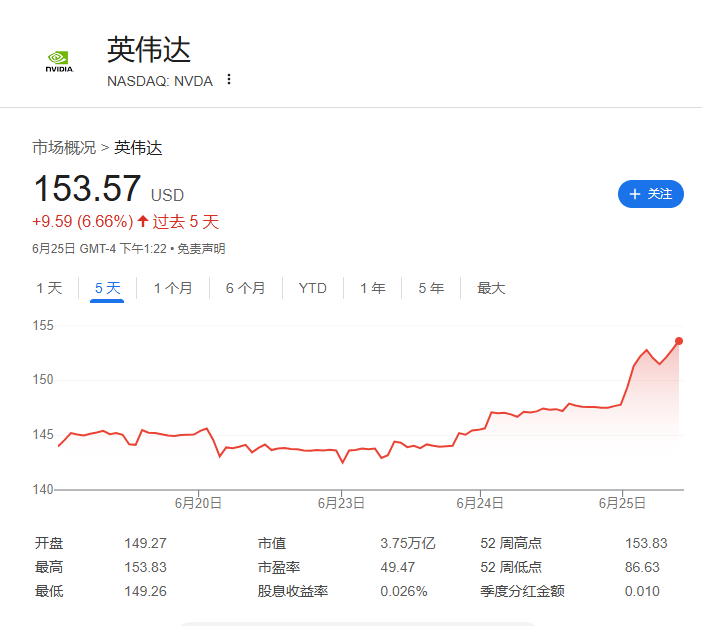Switch to the 1 个月 chart tab
This screenshot has height=626, width=702.
click(x=173, y=288)
